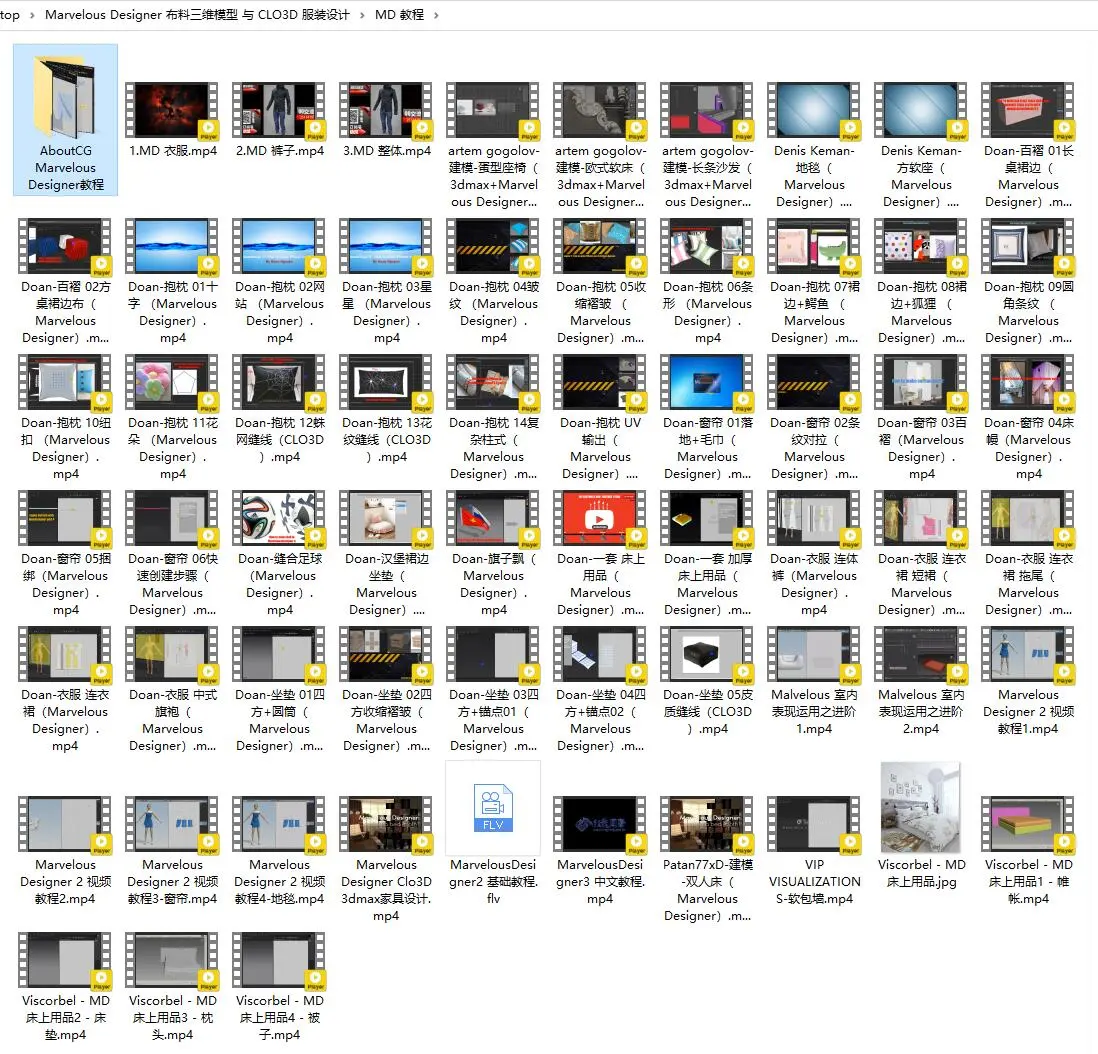Click file name Viscorbel - MD 床上用品3 - 枕头.mp4
Screen dimensions: 1098x1054
pyautogui.click(x=172, y=1018)
